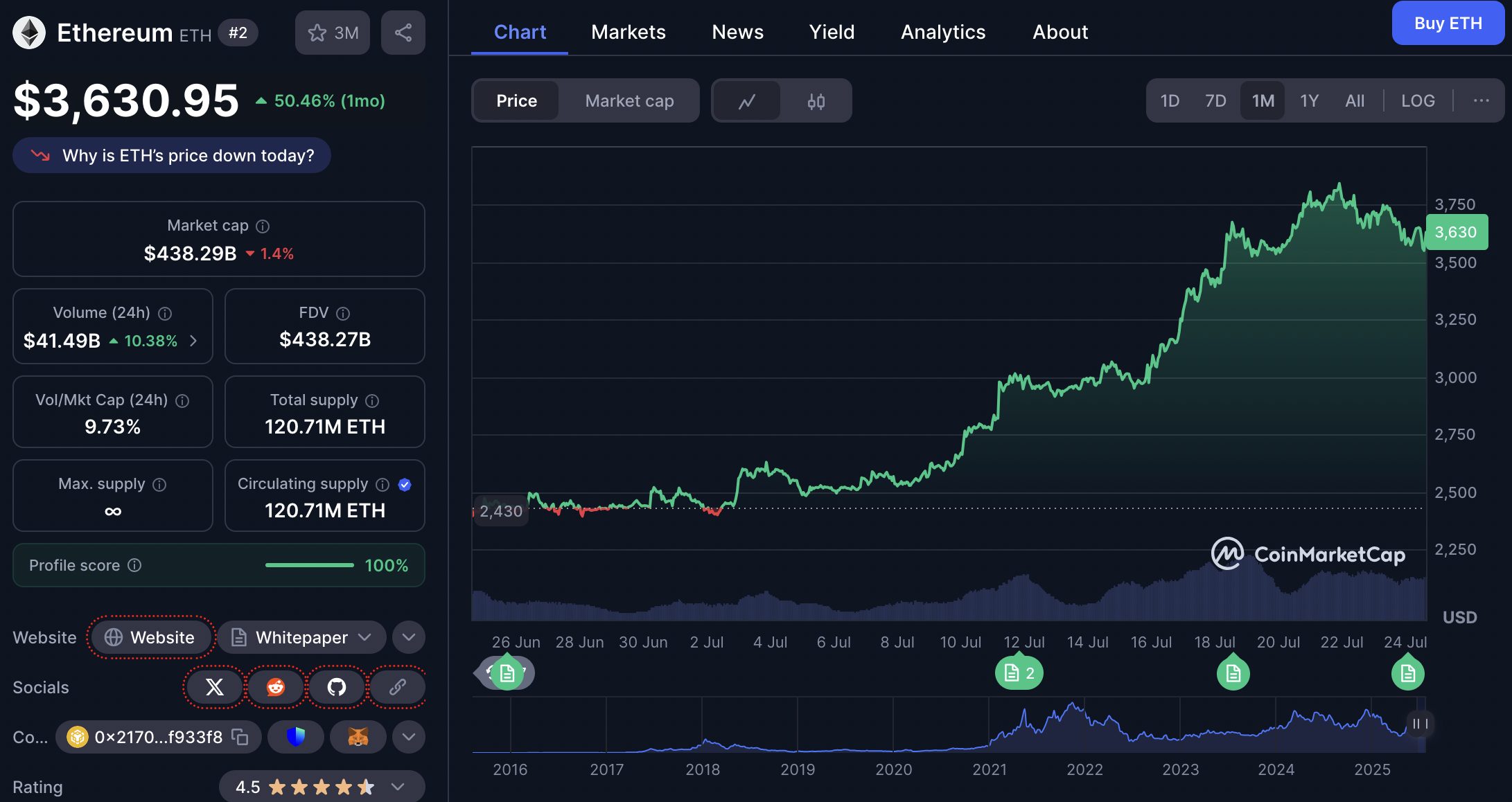Open the 24 Jul news event marker

tap(1408, 672)
